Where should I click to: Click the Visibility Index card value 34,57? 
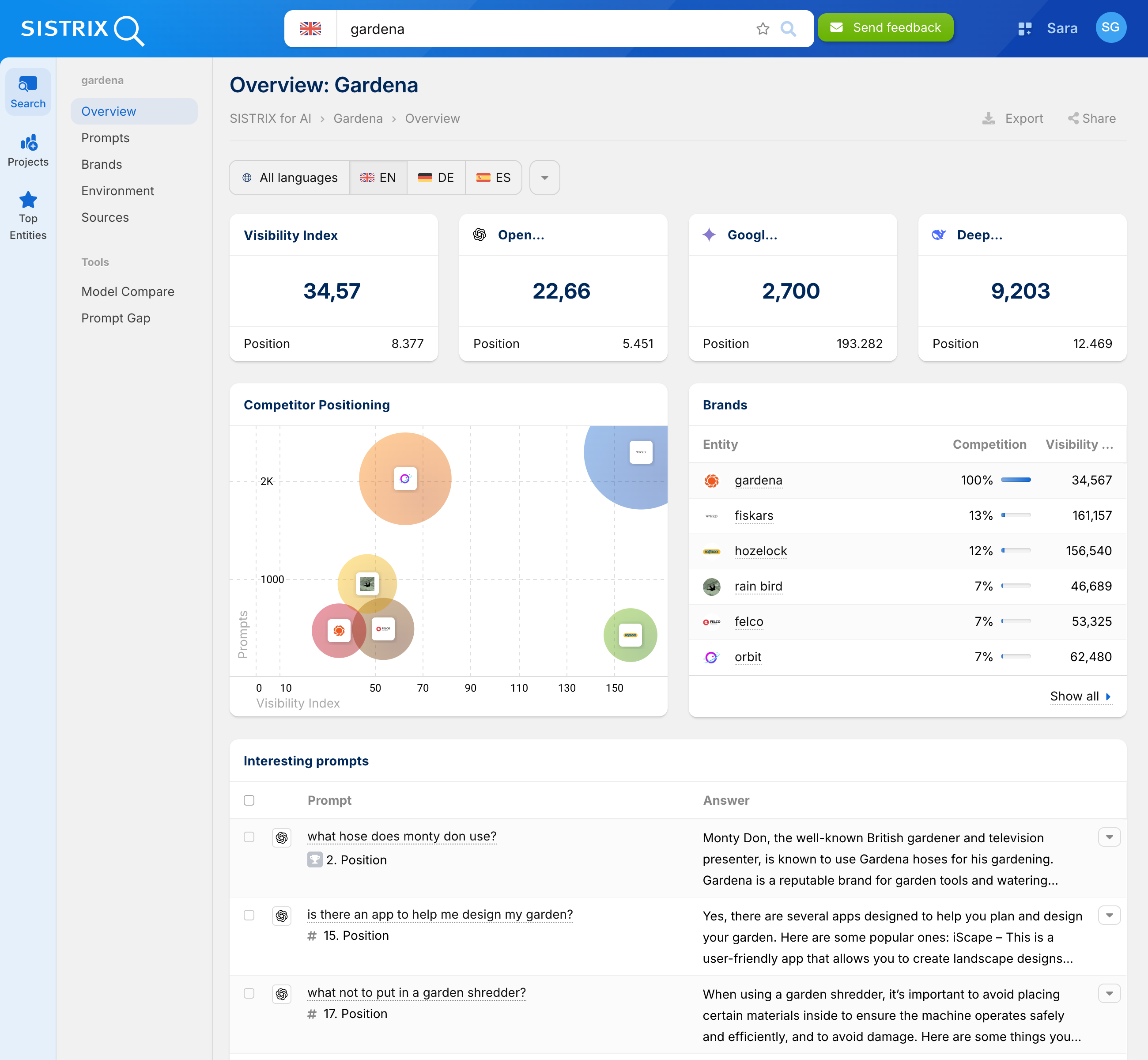(x=332, y=291)
